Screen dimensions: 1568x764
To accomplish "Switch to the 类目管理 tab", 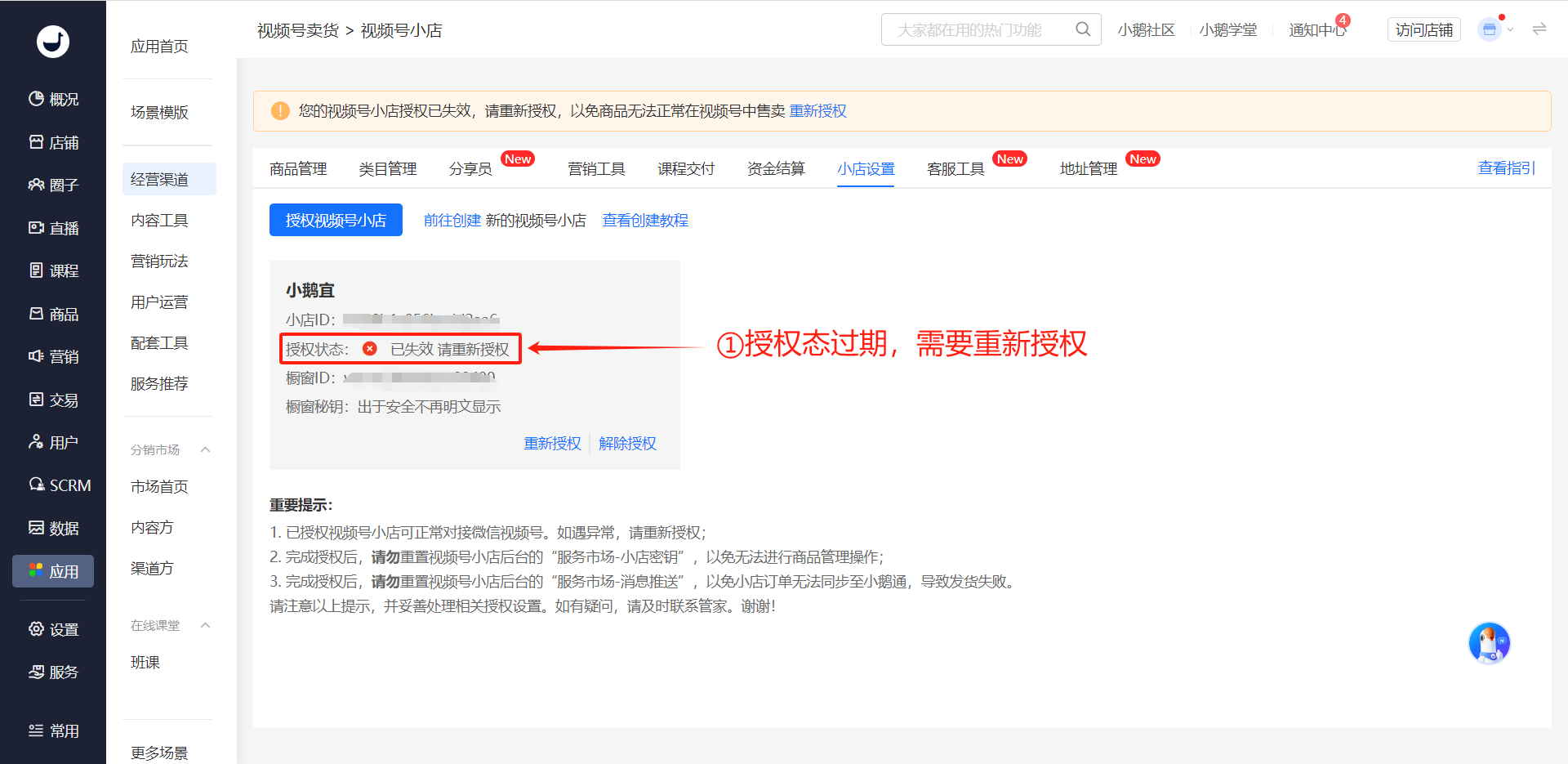I will click(x=388, y=168).
